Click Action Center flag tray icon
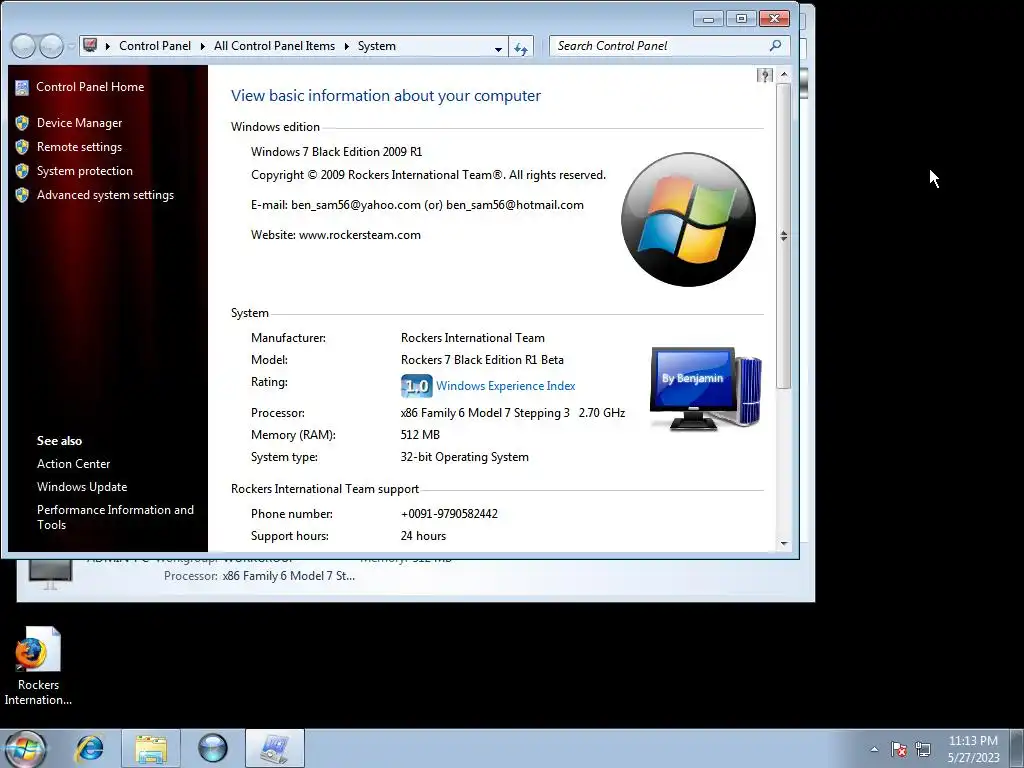This screenshot has height=768, width=1024. tap(899, 749)
